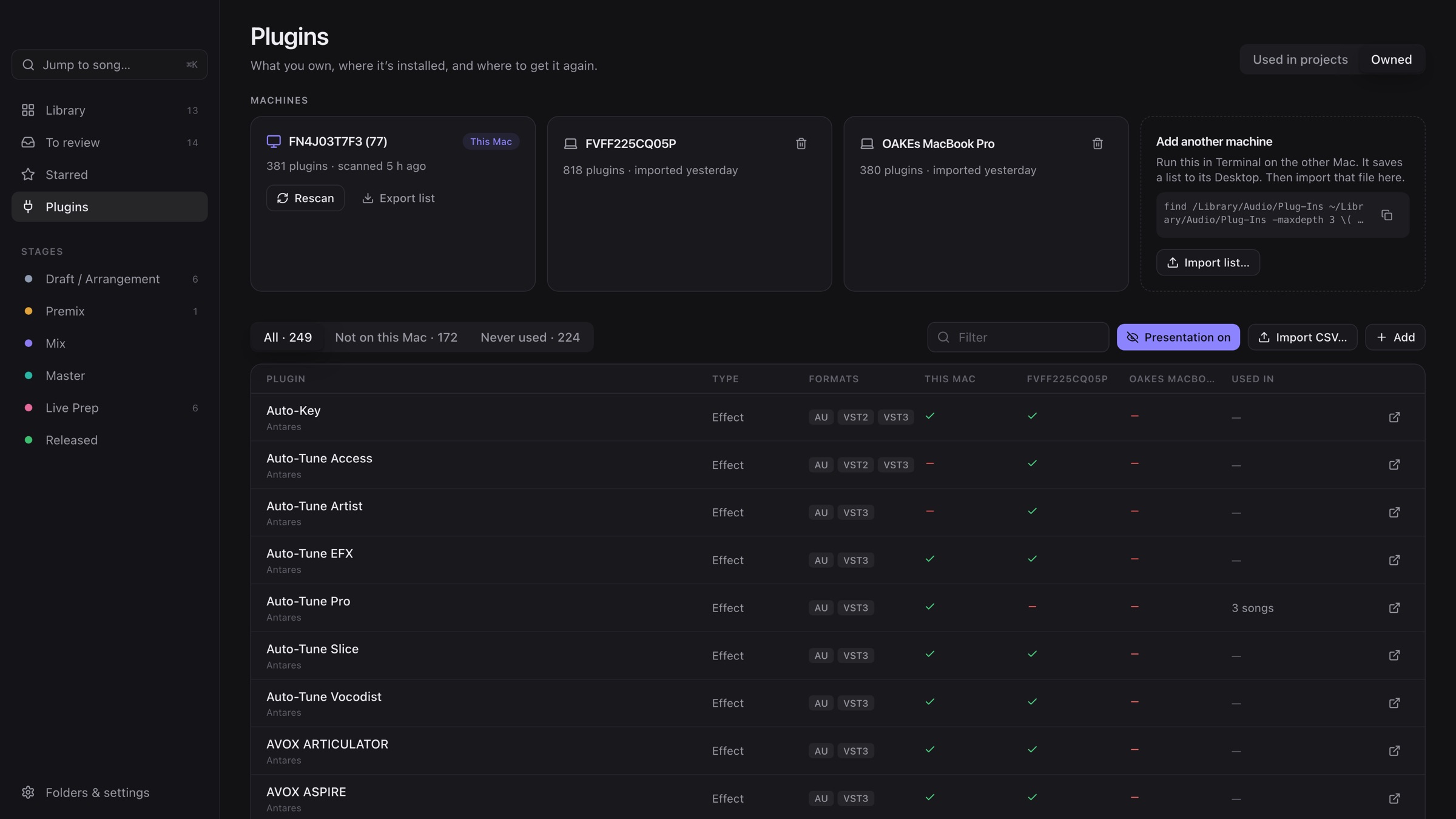Open external link for Auto-Key
This screenshot has height=819, width=1456.
1394,417
